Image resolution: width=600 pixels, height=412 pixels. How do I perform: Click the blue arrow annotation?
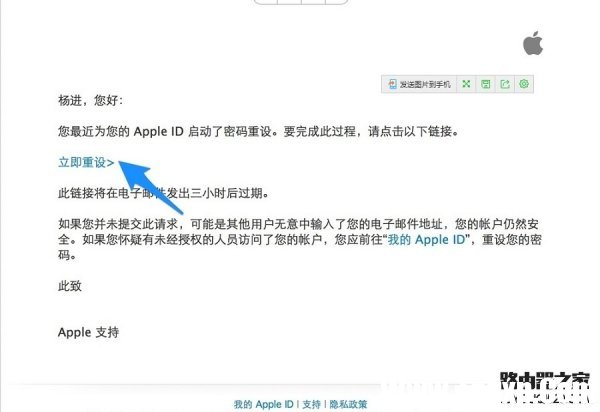(149, 186)
